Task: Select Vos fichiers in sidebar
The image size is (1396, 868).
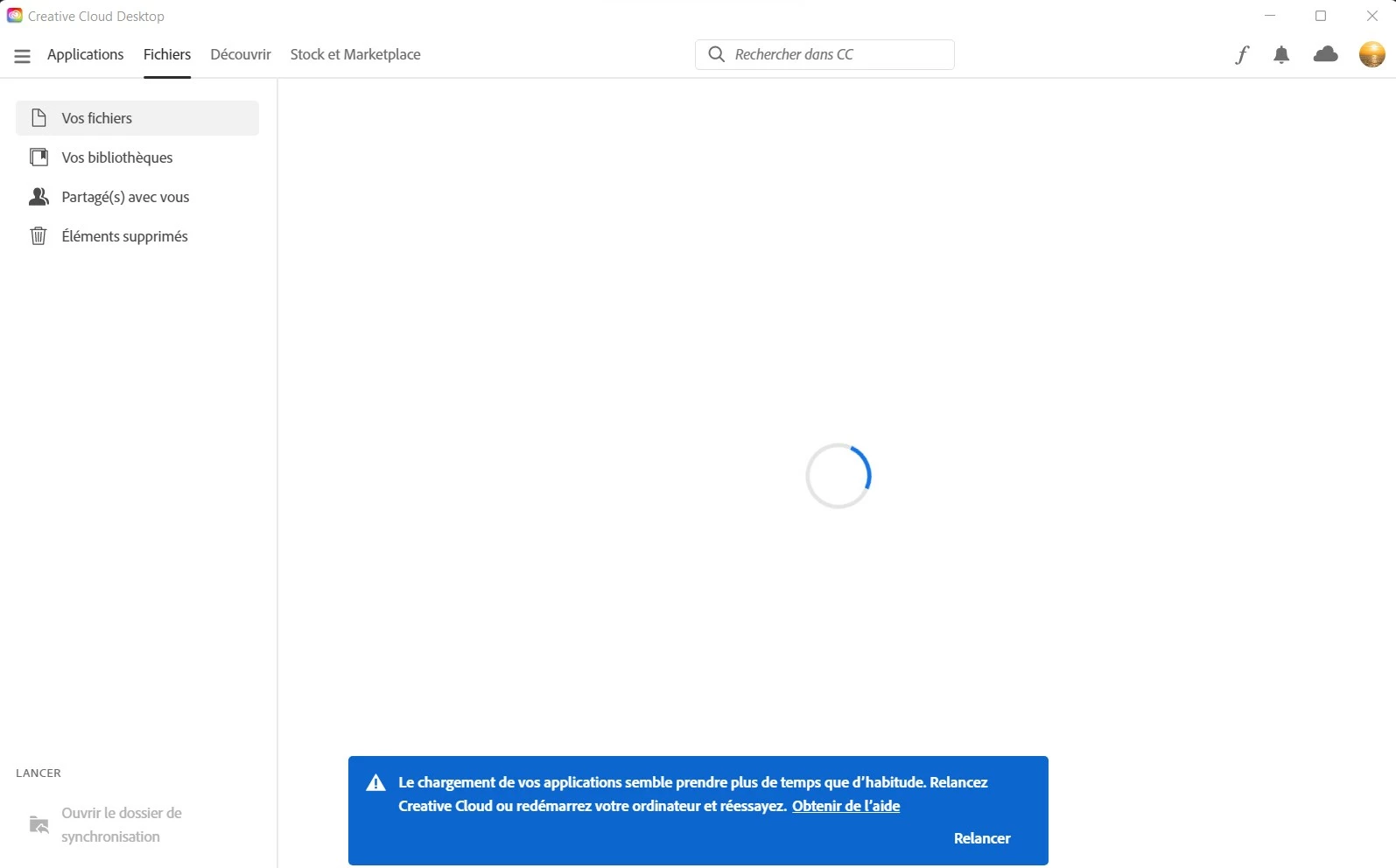Action: coord(137,118)
